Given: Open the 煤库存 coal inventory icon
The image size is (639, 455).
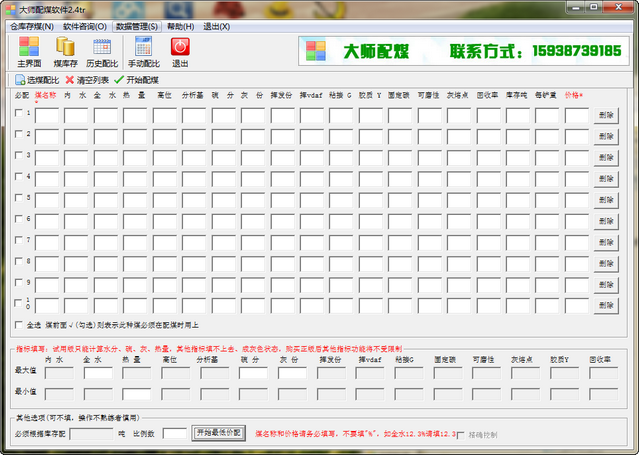Looking at the screenshot, I should tap(65, 51).
